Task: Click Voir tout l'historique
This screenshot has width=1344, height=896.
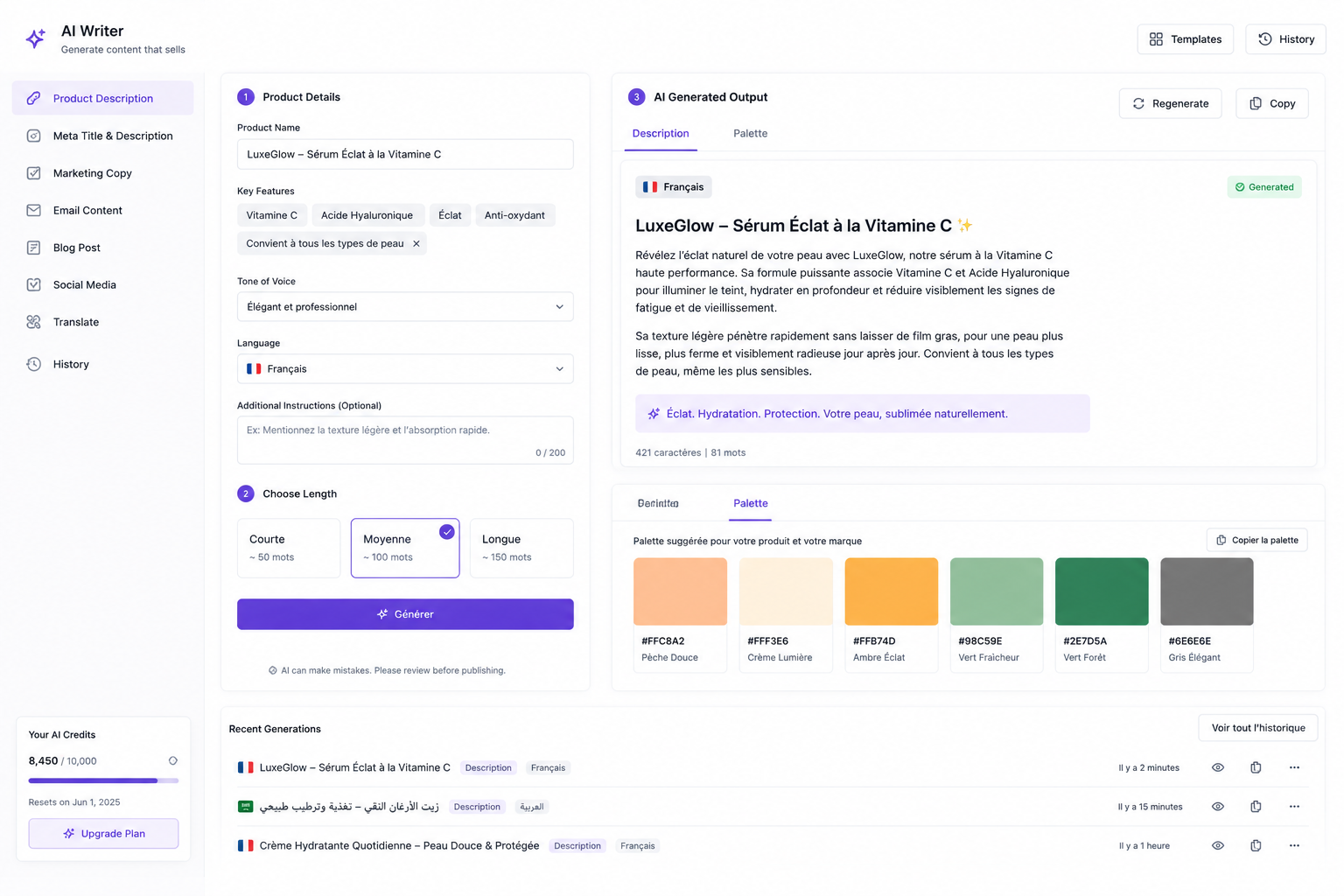Action: point(1257,728)
